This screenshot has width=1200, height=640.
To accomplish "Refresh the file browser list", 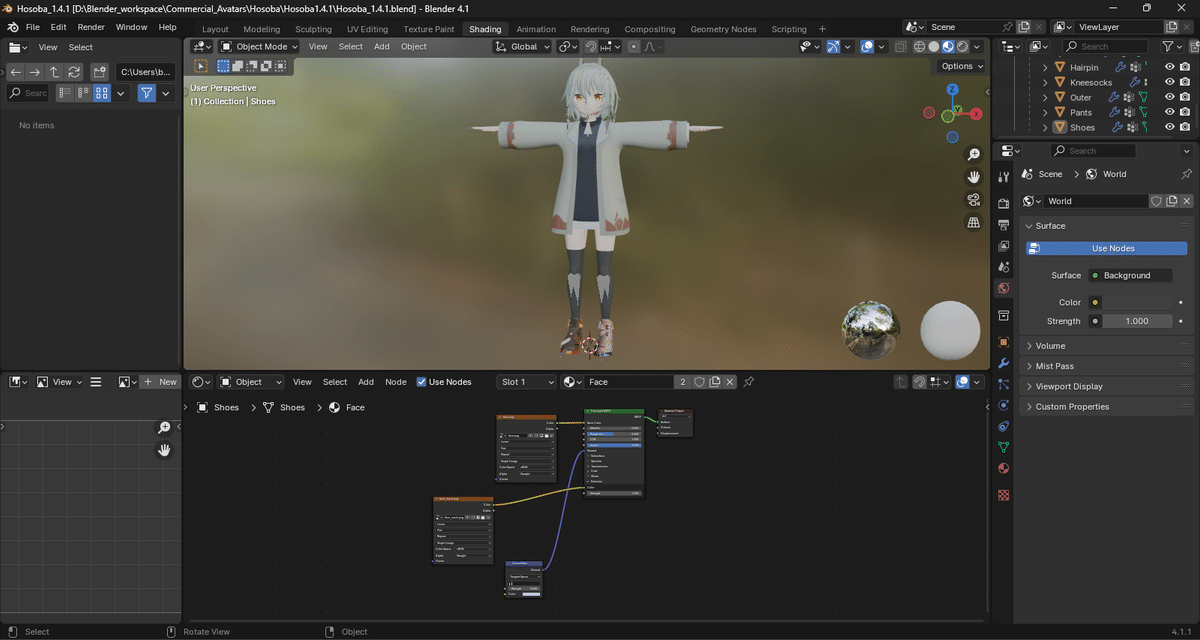I will click(74, 72).
